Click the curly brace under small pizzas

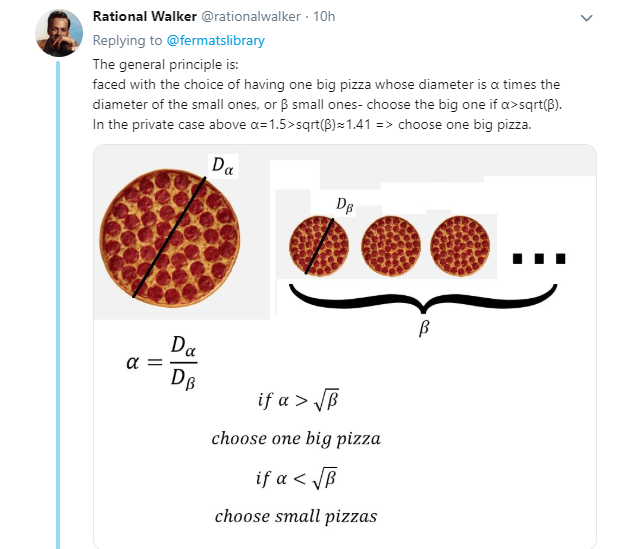tap(423, 299)
